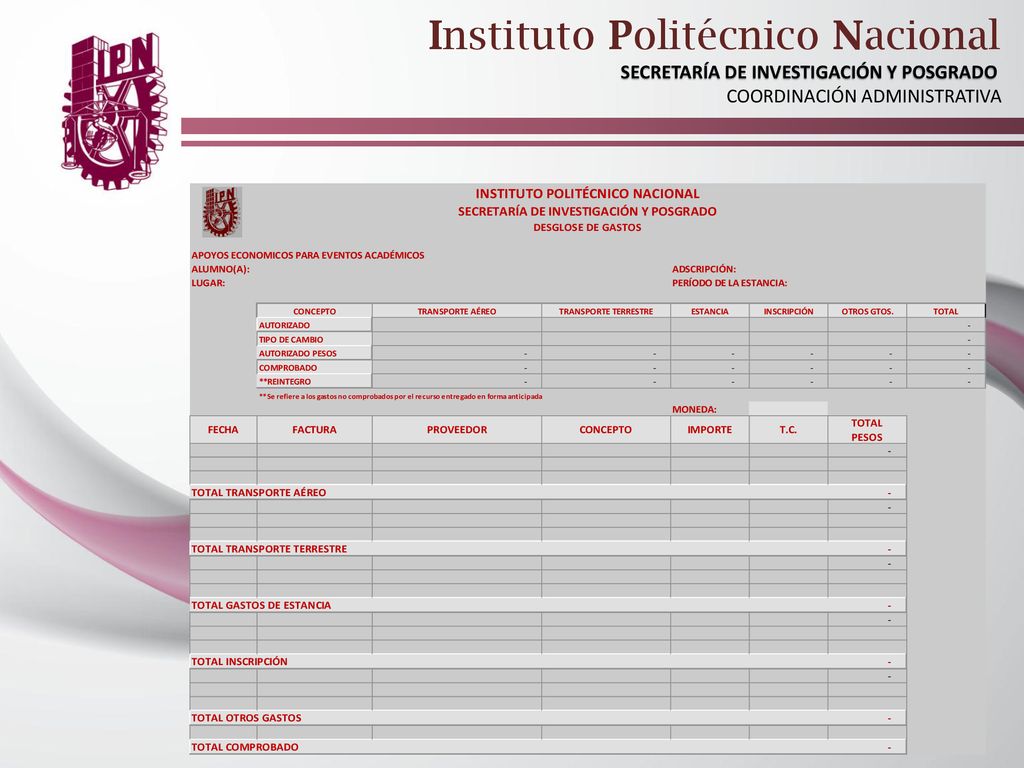Click red 'SECRETARÍA DE INVESTIGACIÓN Y POSGRADO' form subtitle

pyautogui.click(x=587, y=212)
